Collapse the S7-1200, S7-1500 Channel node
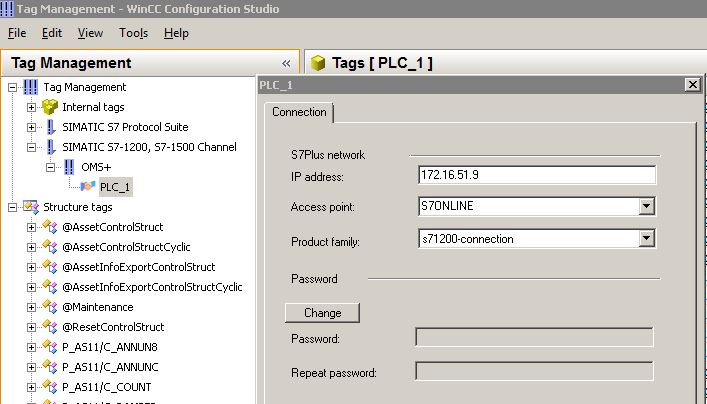707x404 pixels. coord(31,147)
